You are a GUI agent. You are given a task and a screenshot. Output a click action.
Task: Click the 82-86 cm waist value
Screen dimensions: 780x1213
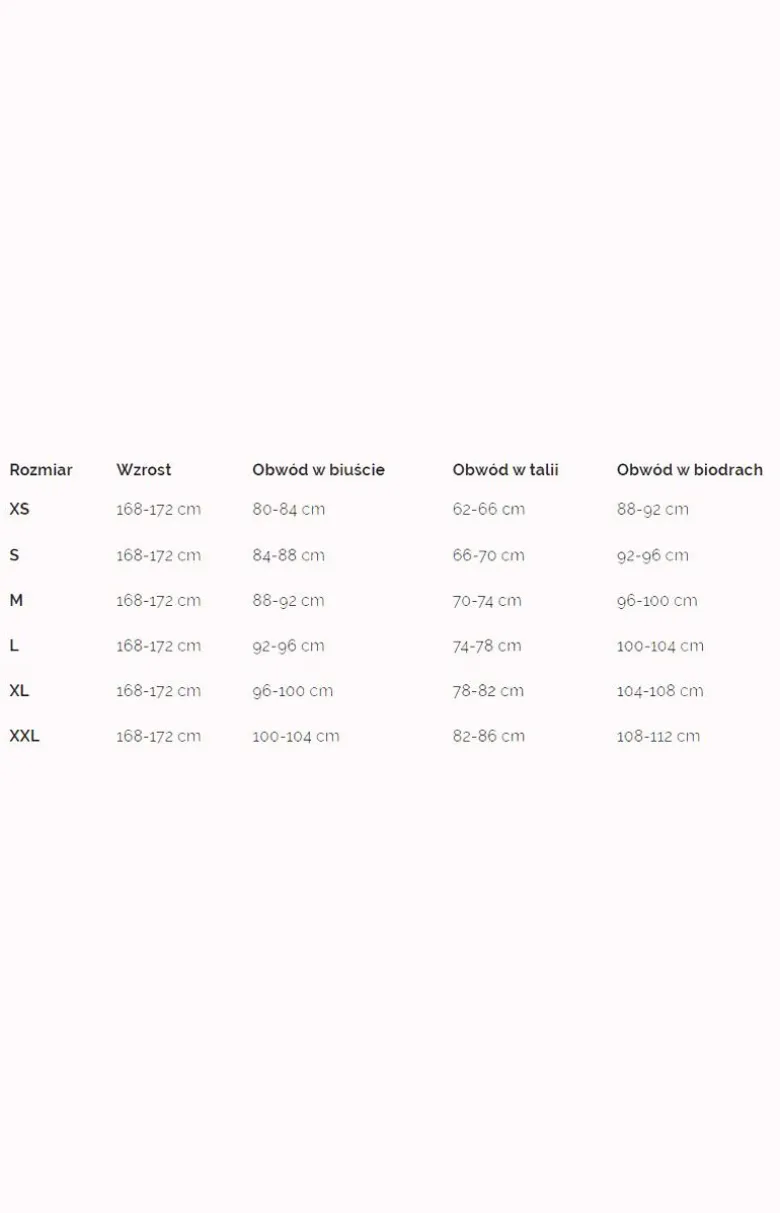488,736
